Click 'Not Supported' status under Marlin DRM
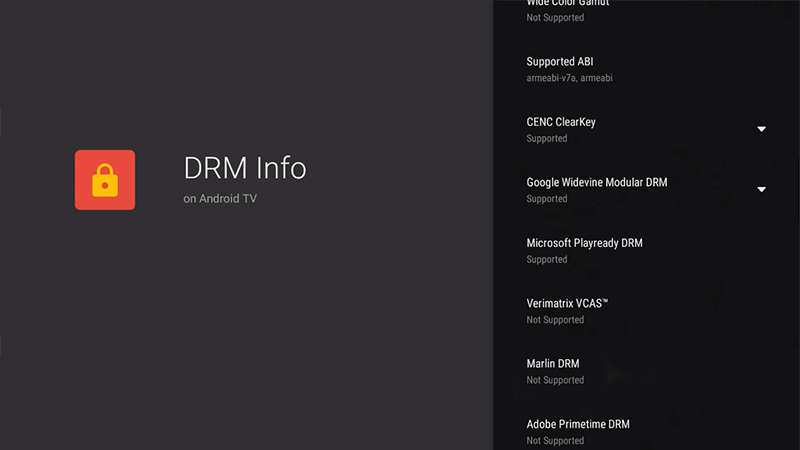 click(555, 380)
